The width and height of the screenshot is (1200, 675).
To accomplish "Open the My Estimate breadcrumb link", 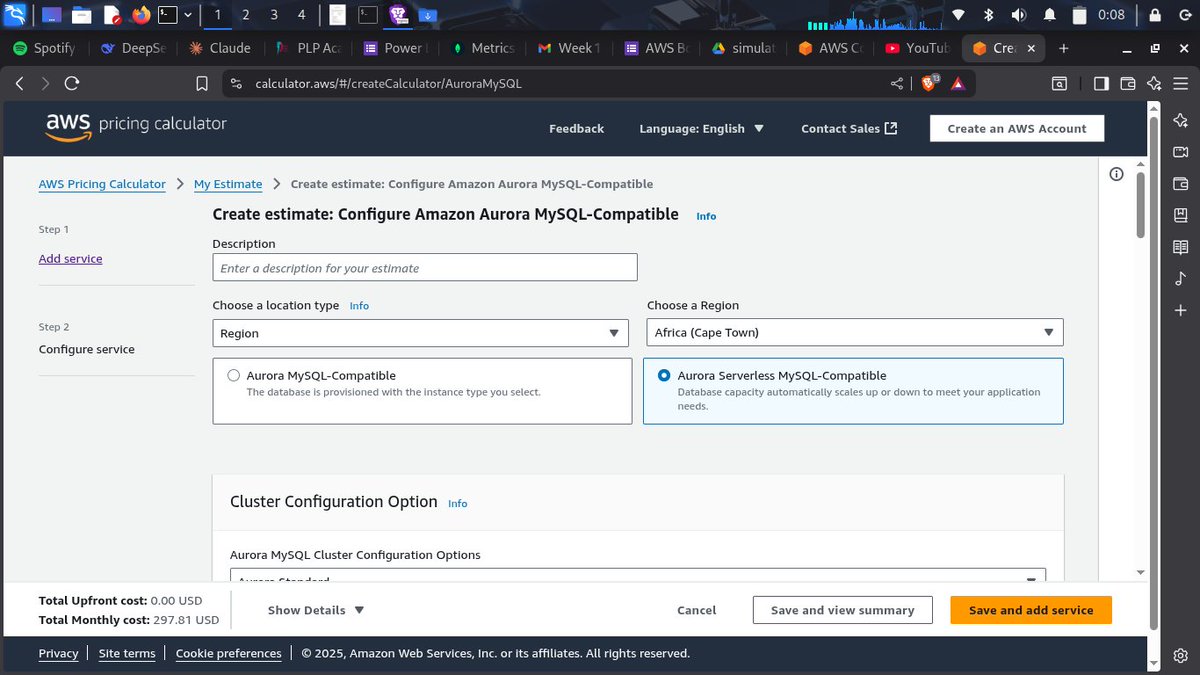I will pyautogui.click(x=228, y=184).
